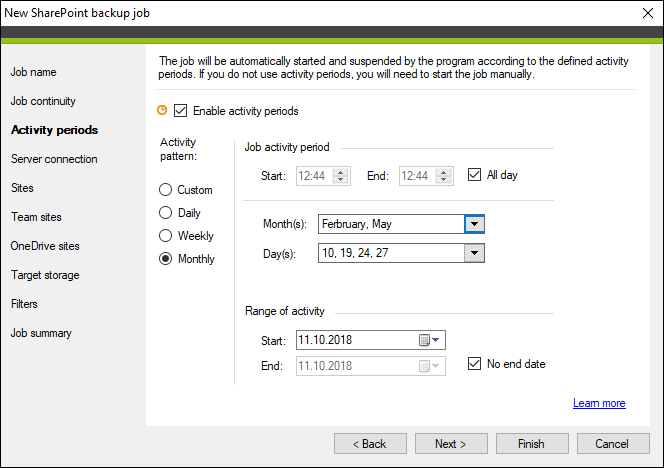Screen dimensions: 664x468
Task: Click the range Start date field
Action: (x=371, y=340)
